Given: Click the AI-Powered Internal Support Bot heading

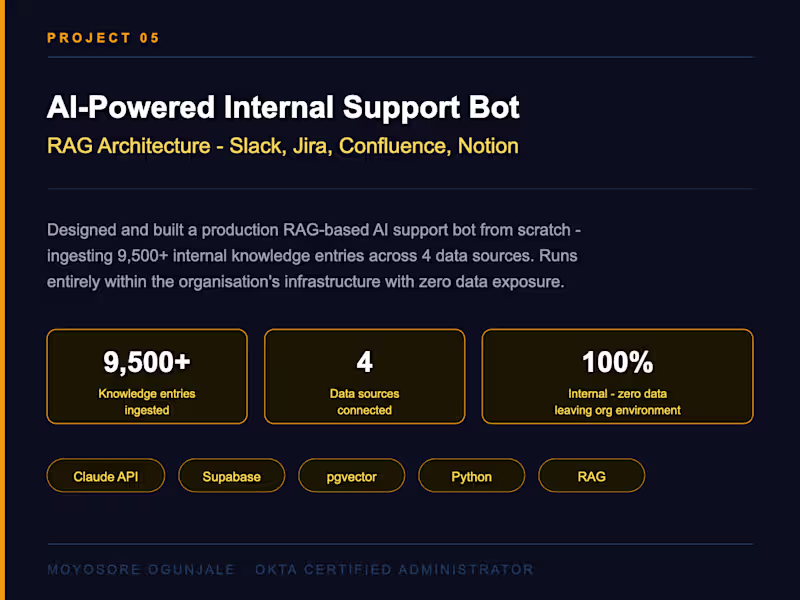Looking at the screenshot, I should pyautogui.click(x=283, y=107).
